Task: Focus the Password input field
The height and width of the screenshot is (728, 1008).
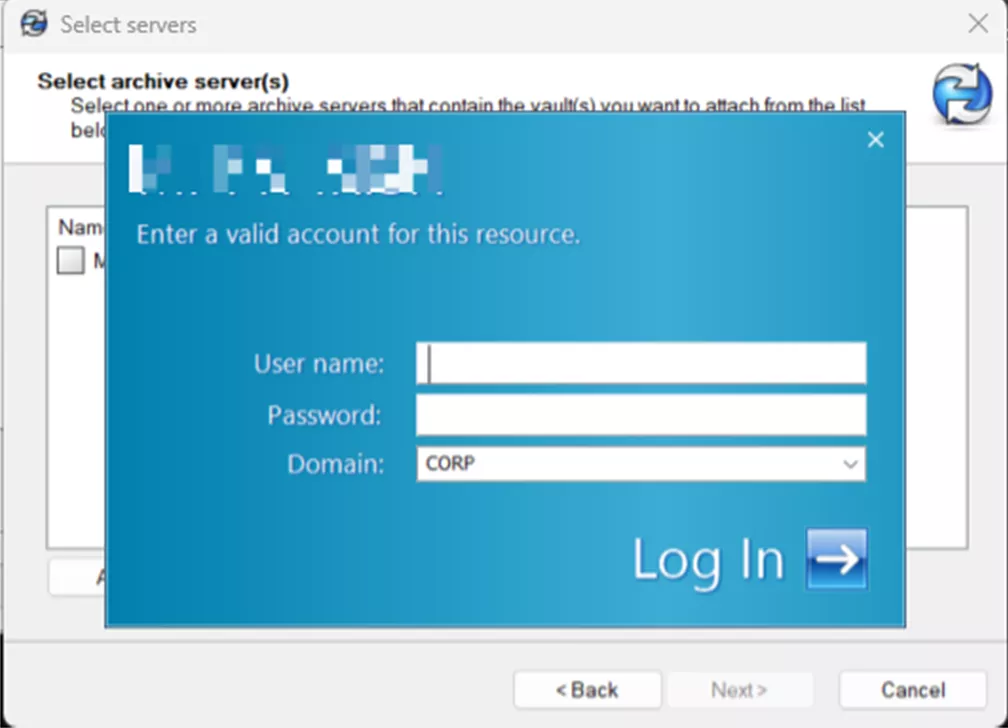Action: pos(641,415)
